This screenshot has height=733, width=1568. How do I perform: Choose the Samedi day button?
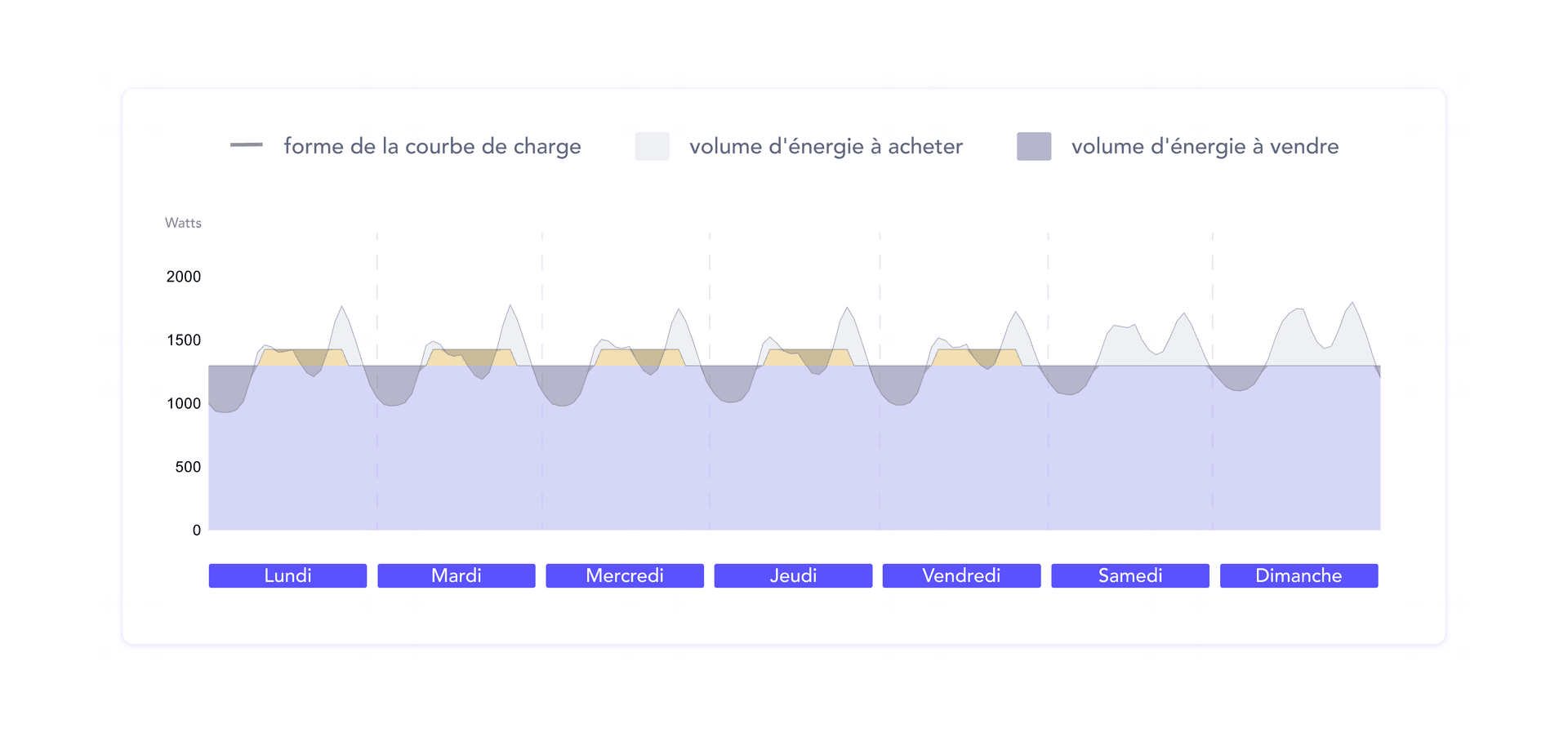click(1129, 575)
